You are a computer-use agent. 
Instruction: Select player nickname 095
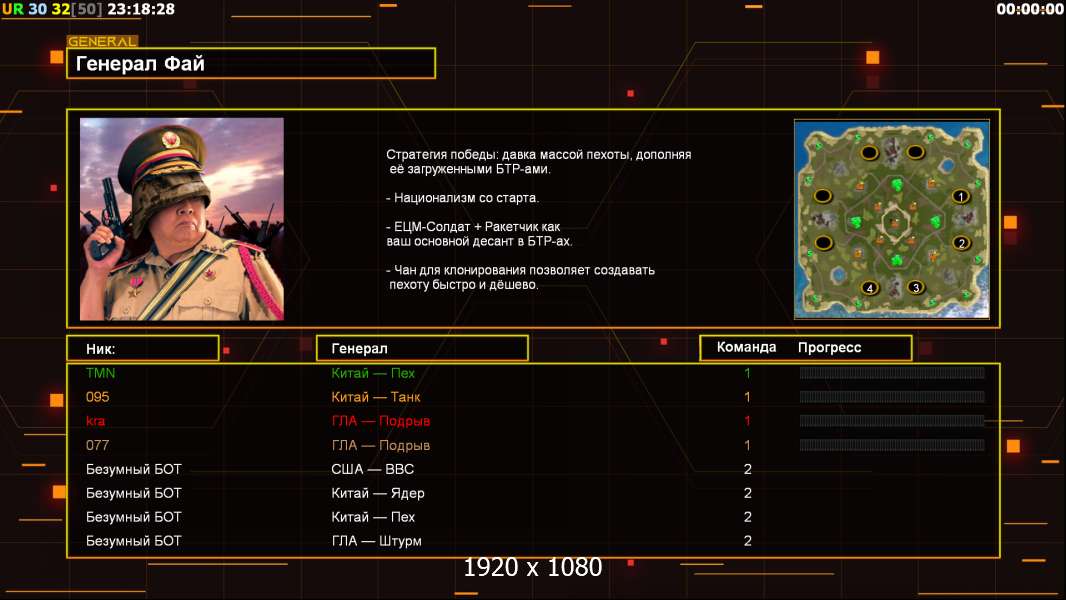tap(97, 397)
